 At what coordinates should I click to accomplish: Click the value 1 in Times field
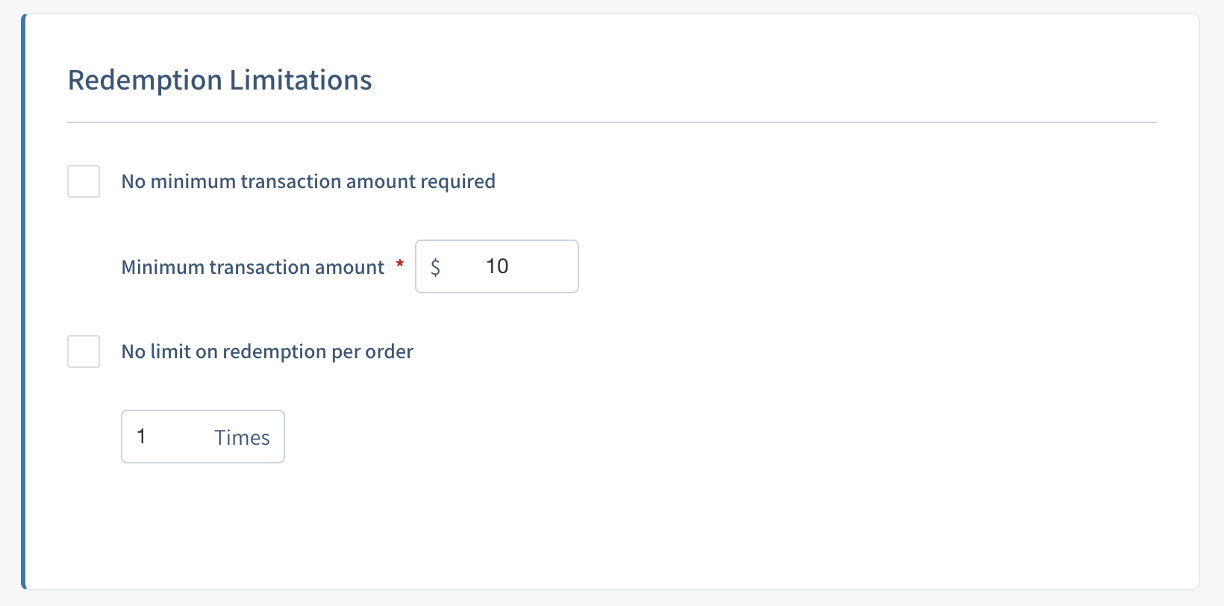[x=141, y=437]
